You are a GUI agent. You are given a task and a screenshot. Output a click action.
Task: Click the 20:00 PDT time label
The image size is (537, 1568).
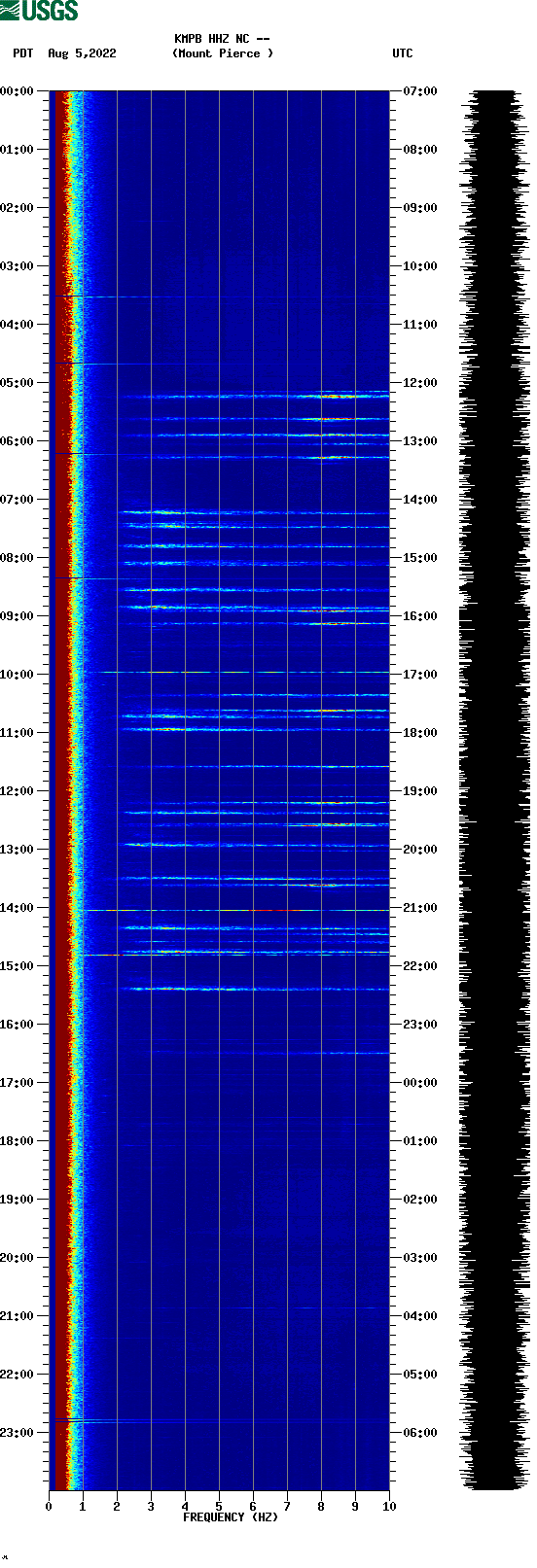[x=17, y=1258]
